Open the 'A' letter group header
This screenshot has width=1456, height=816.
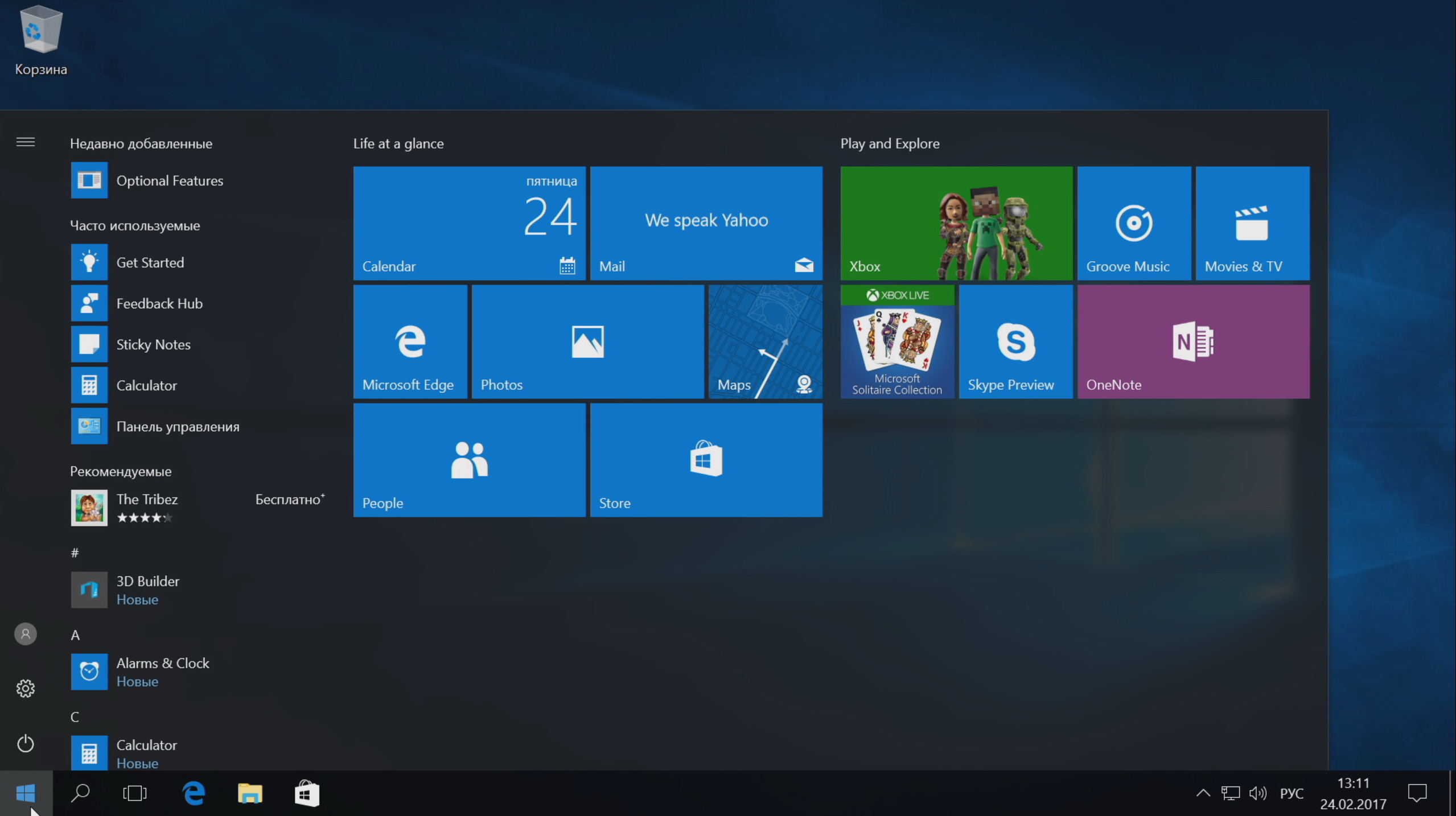pyautogui.click(x=75, y=635)
